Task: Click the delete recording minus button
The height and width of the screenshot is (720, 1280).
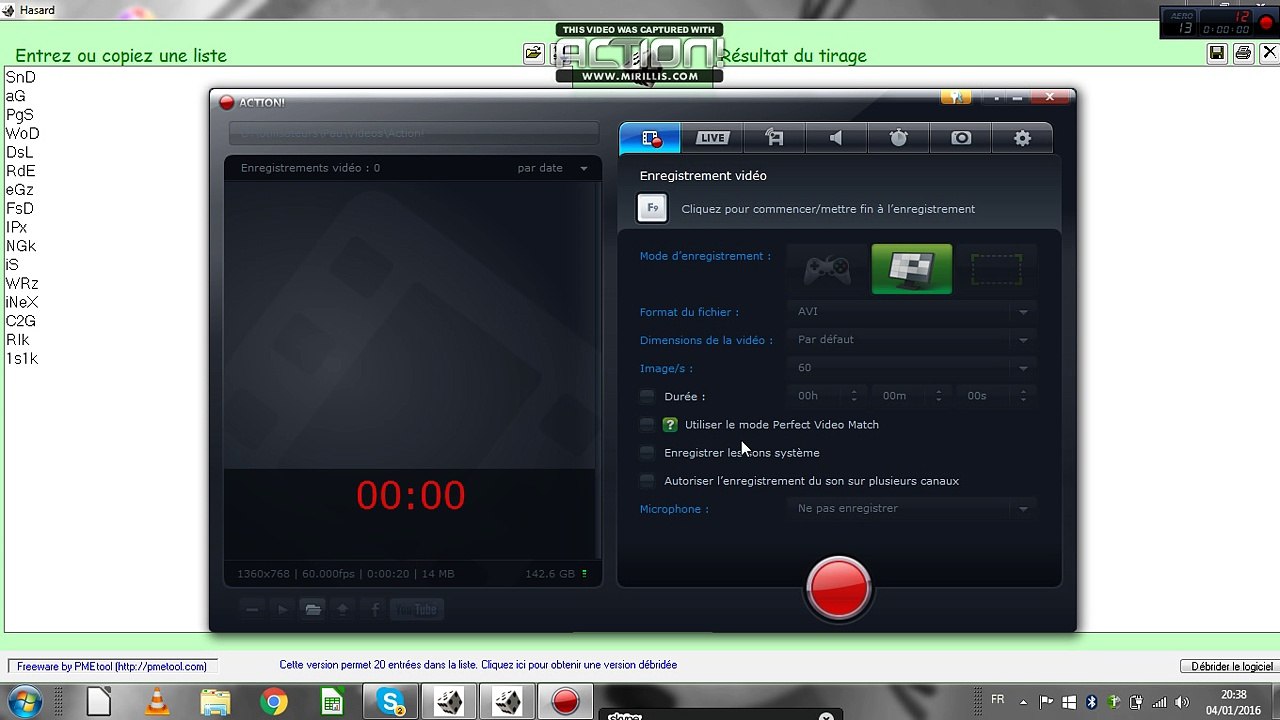Action: click(252, 609)
